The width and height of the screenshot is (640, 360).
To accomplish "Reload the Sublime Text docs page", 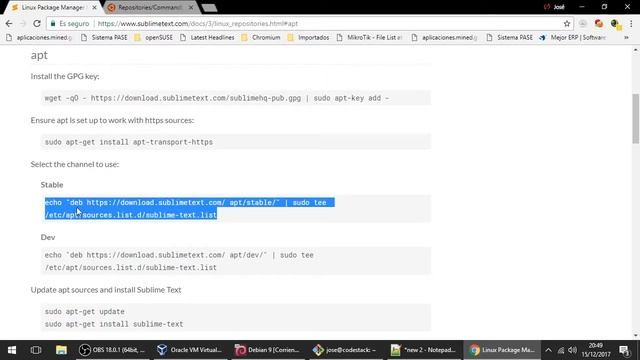I will (x=37, y=24).
